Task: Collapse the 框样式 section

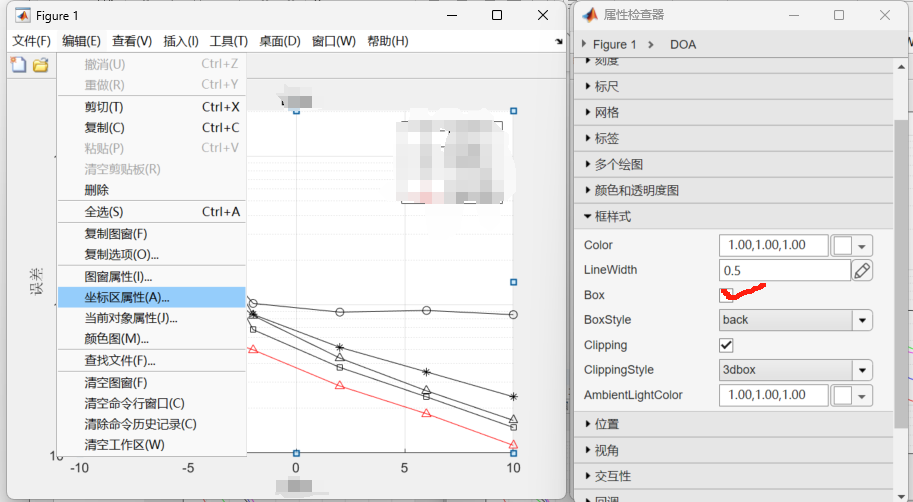Action: tap(733, 217)
